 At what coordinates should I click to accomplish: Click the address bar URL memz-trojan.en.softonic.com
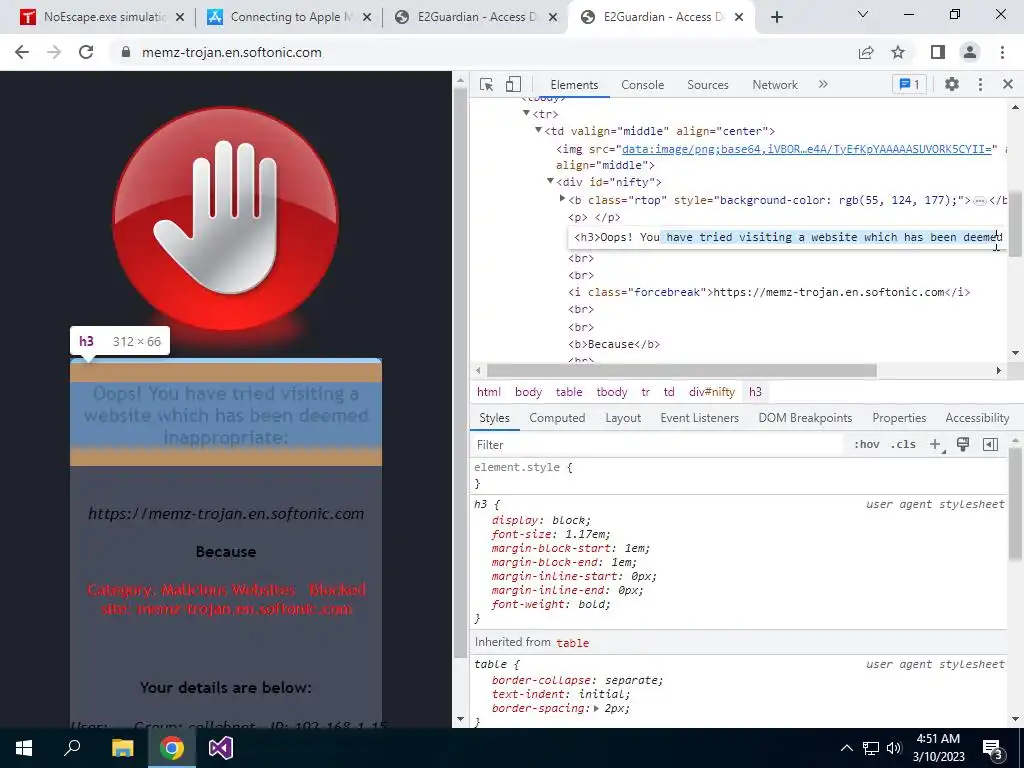(x=232, y=52)
